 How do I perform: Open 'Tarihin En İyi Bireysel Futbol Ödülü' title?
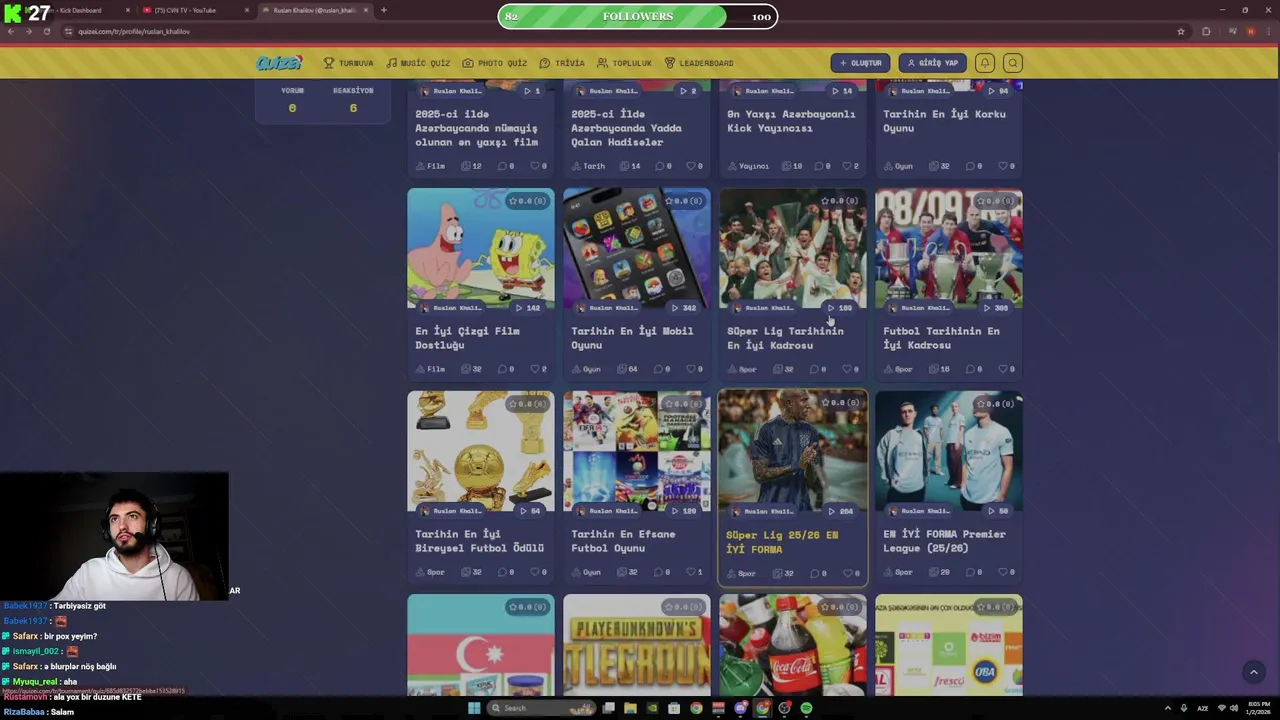[480, 541]
